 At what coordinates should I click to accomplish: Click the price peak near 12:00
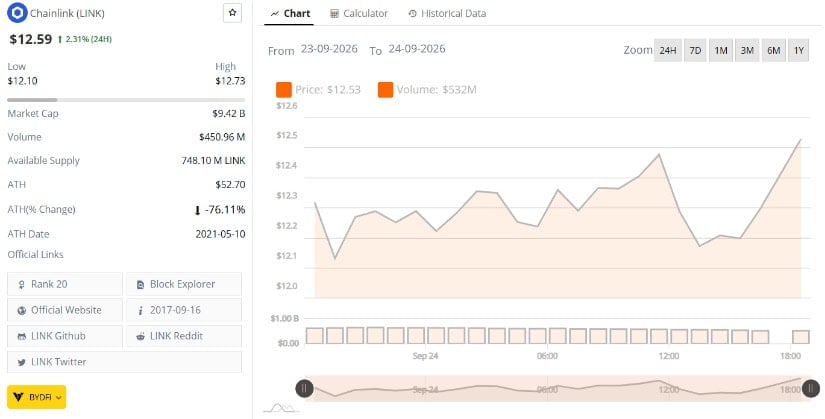(x=659, y=154)
